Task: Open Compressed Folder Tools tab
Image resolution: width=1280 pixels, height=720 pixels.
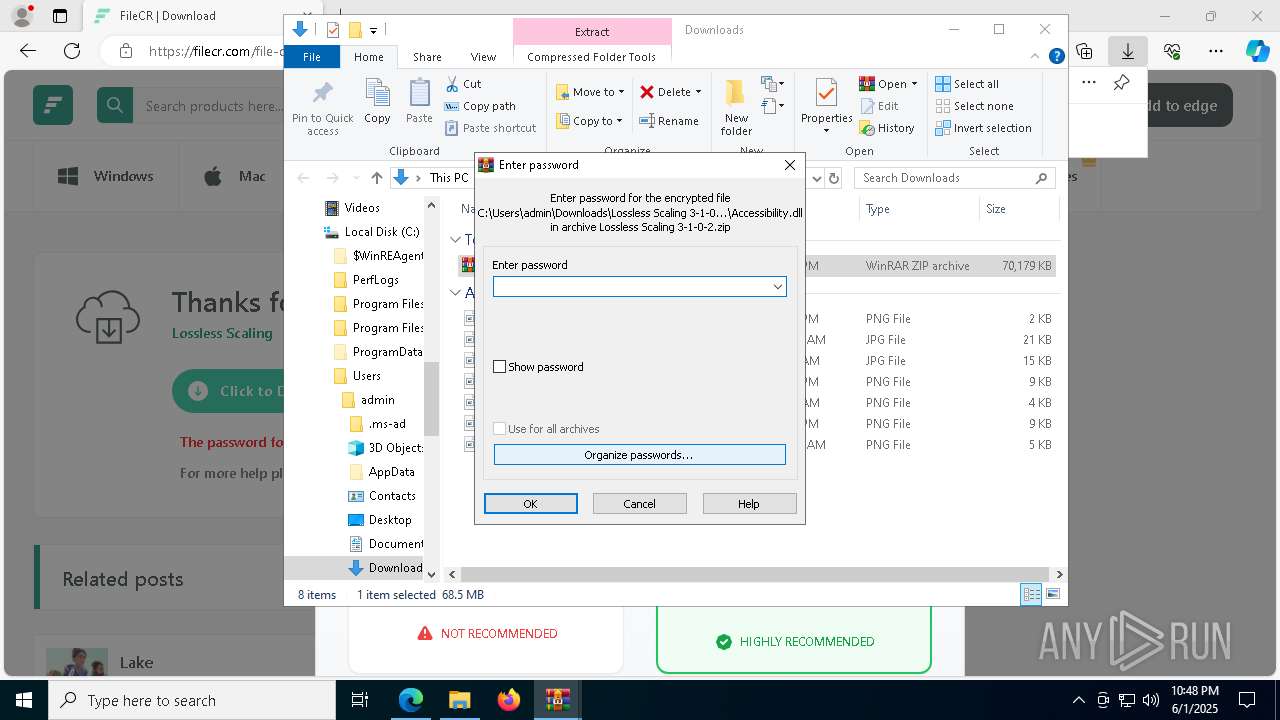Action: (592, 57)
